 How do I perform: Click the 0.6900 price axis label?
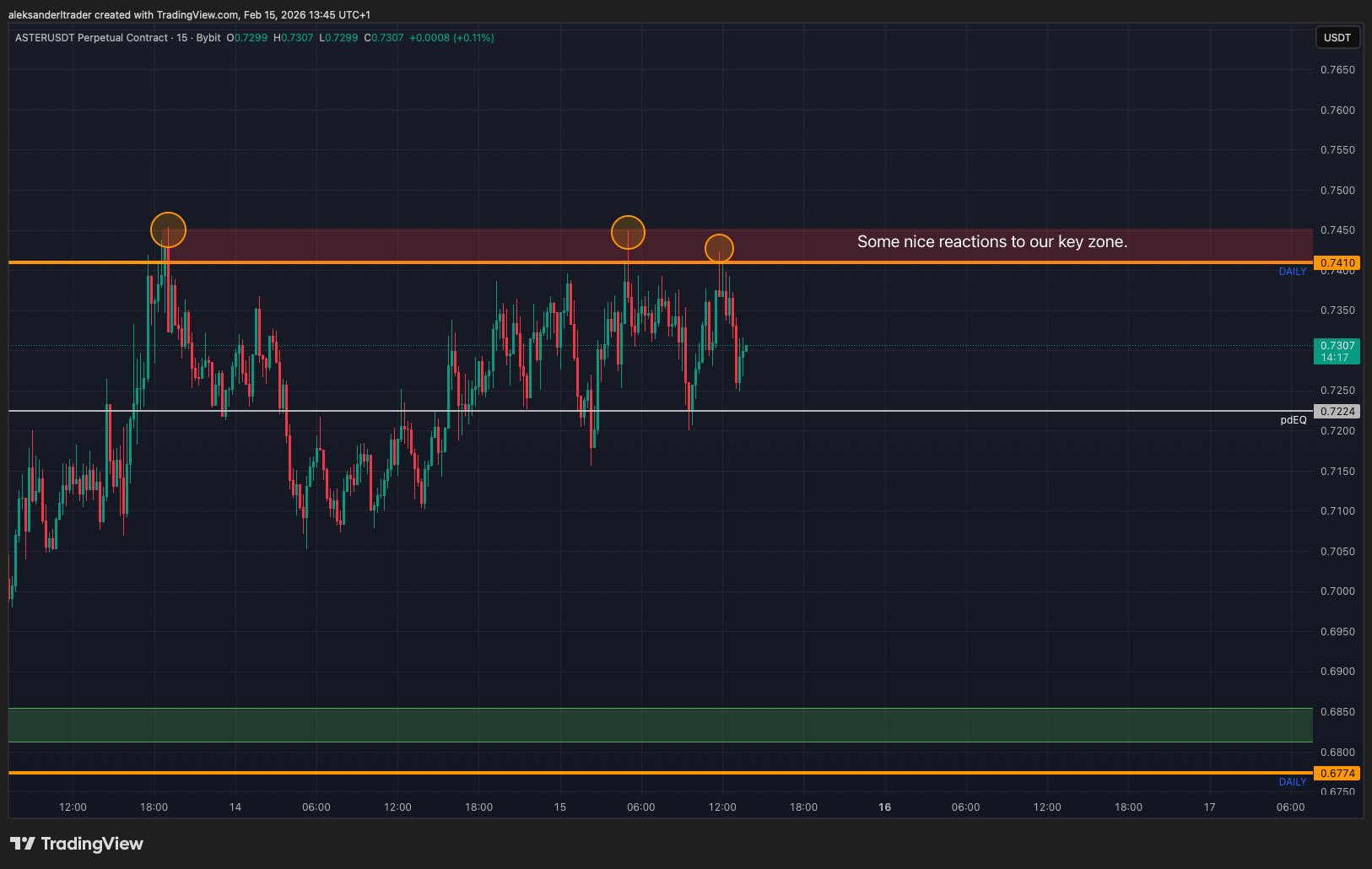(1337, 672)
